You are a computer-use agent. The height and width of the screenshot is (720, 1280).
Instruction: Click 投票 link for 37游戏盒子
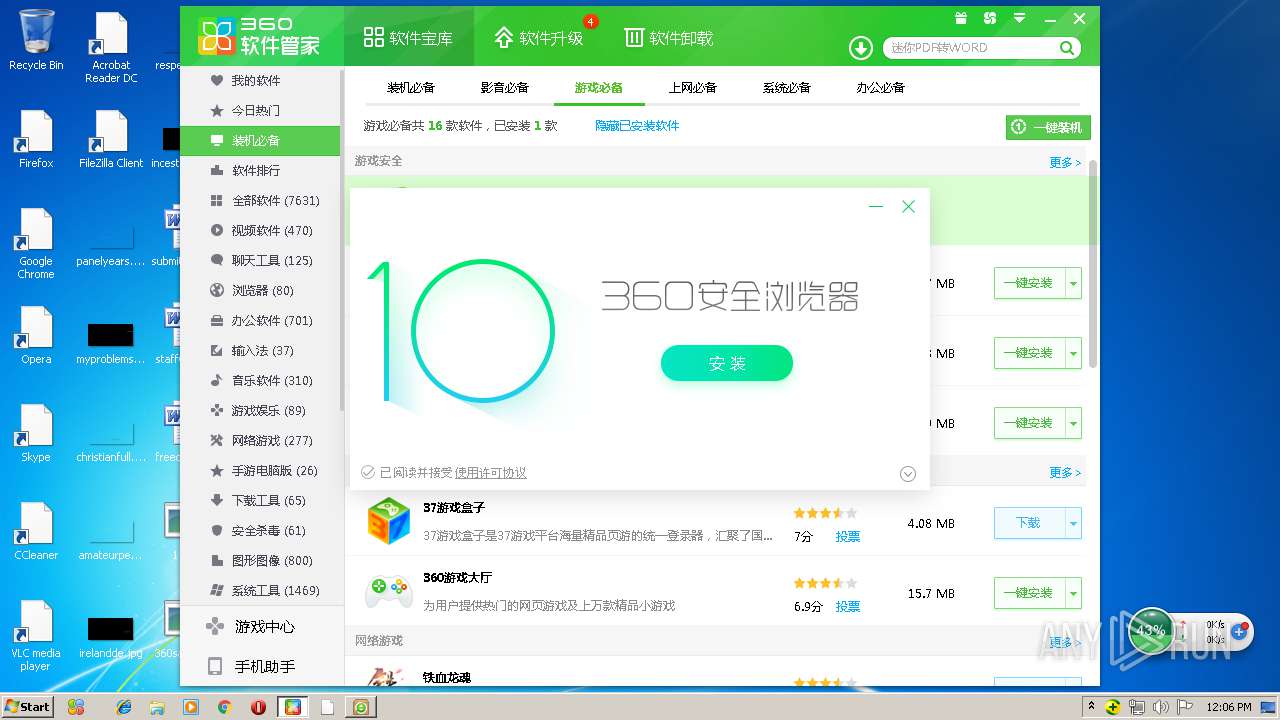(x=848, y=537)
